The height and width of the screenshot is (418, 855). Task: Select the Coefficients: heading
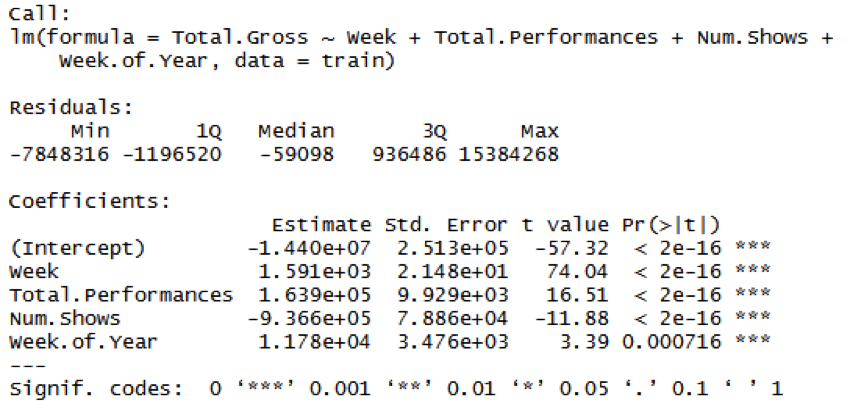pos(89,202)
